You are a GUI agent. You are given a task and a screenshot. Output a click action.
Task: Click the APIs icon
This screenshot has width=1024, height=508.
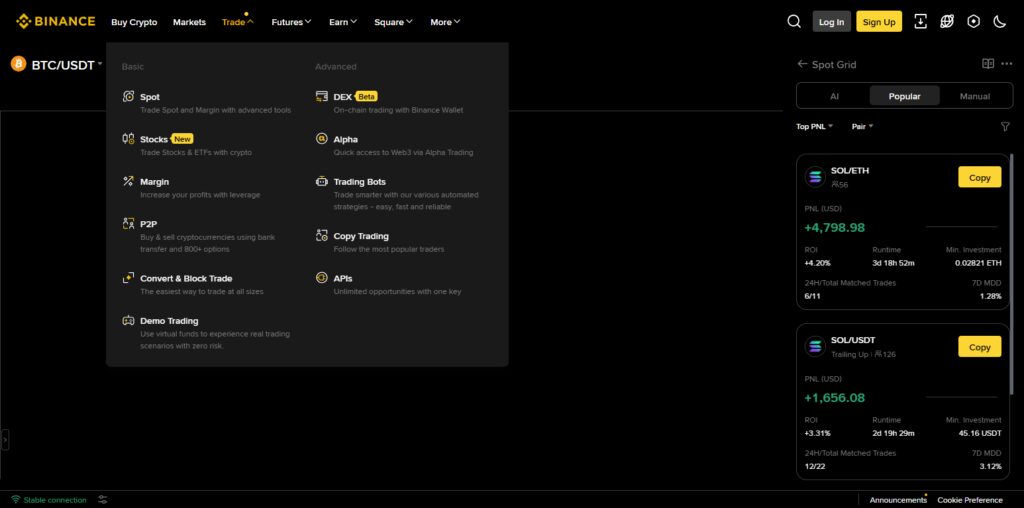tap(322, 278)
